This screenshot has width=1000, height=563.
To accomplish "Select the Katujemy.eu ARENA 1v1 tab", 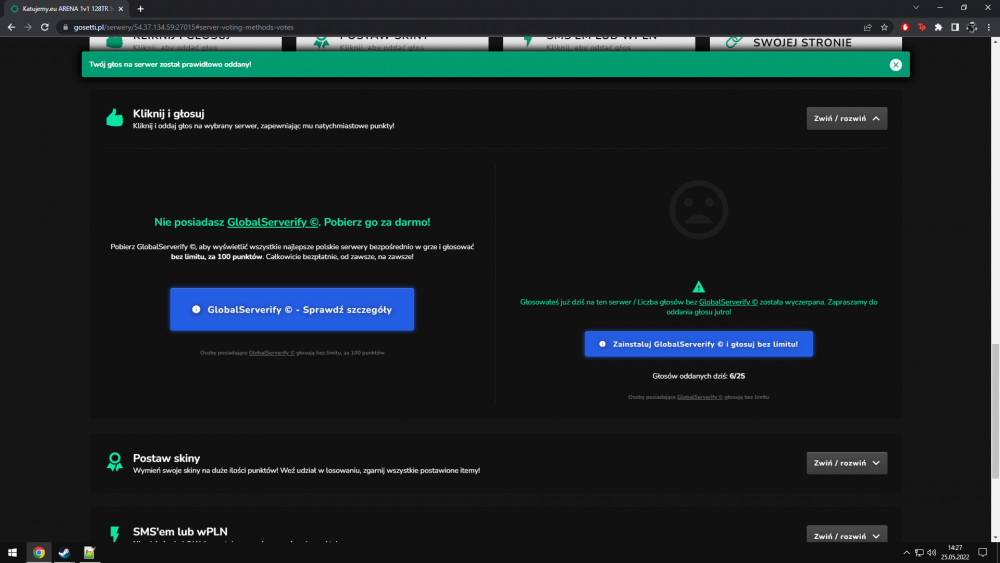I will pos(64,9).
